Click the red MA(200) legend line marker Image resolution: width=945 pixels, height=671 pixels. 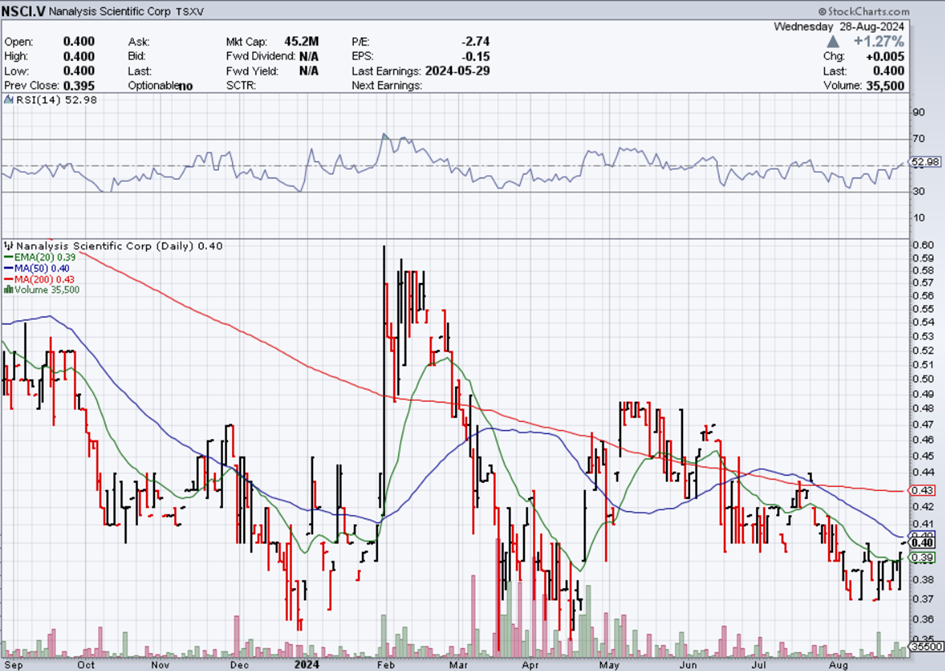pos(8,279)
